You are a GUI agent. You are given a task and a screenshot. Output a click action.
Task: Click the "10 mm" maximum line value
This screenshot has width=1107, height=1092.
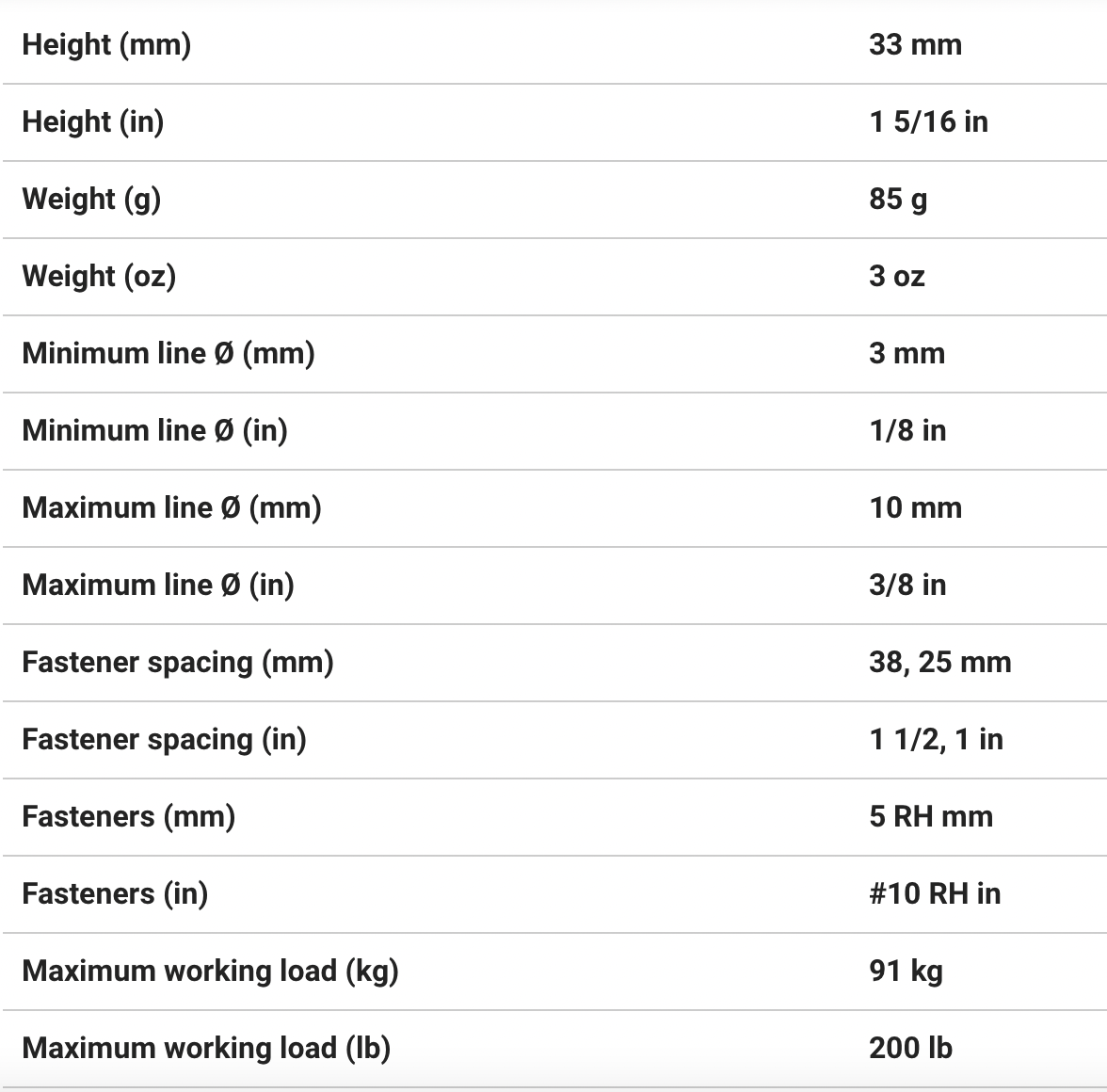[915, 507]
